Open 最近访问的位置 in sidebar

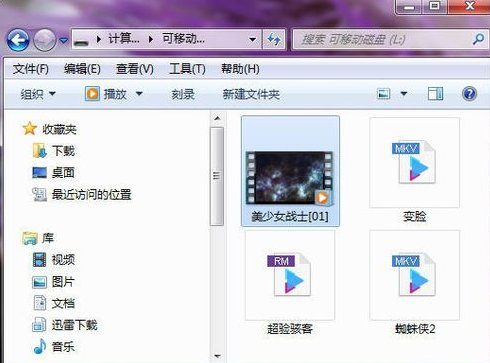[x=82, y=194]
